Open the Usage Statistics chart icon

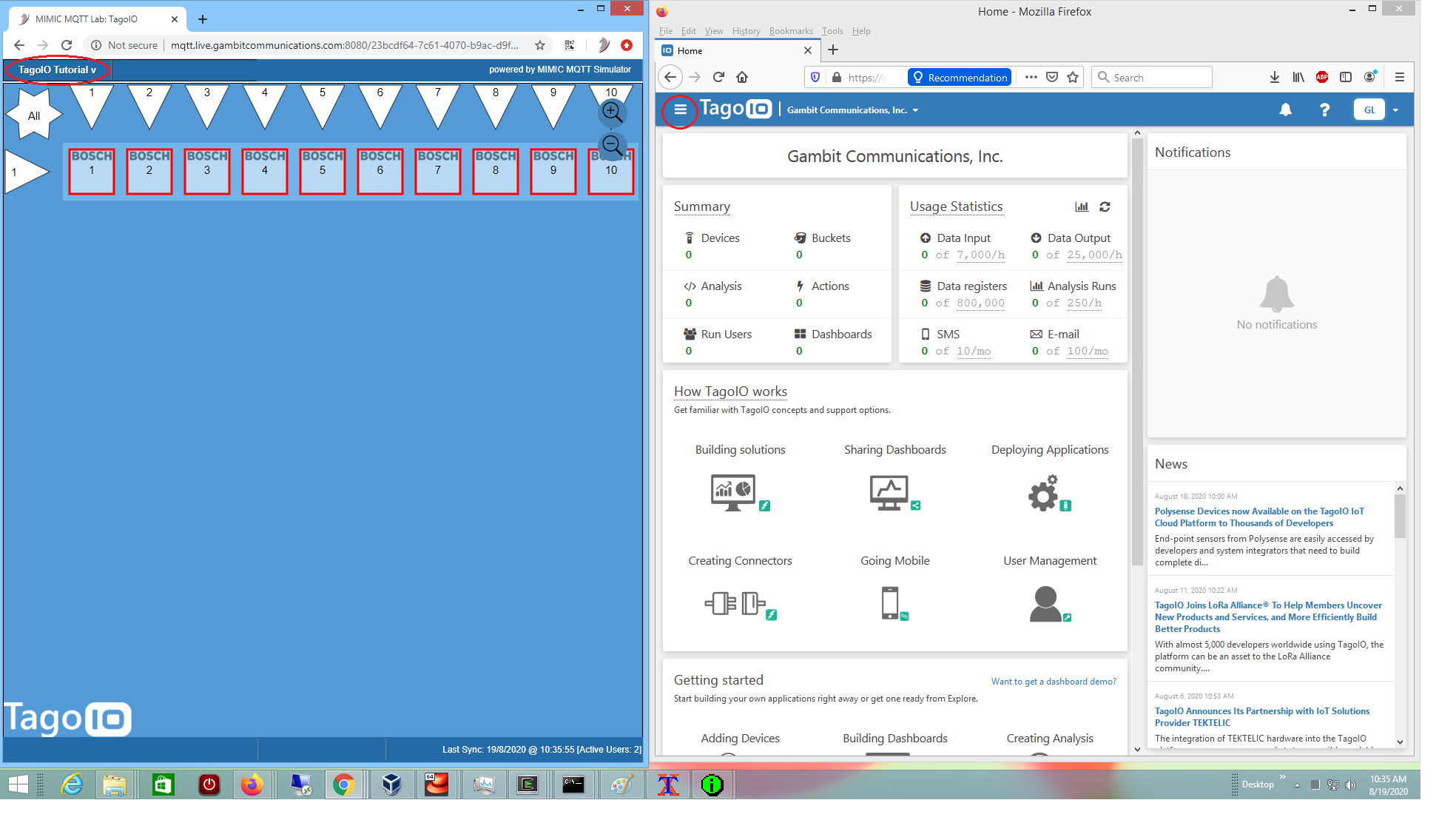(1082, 206)
